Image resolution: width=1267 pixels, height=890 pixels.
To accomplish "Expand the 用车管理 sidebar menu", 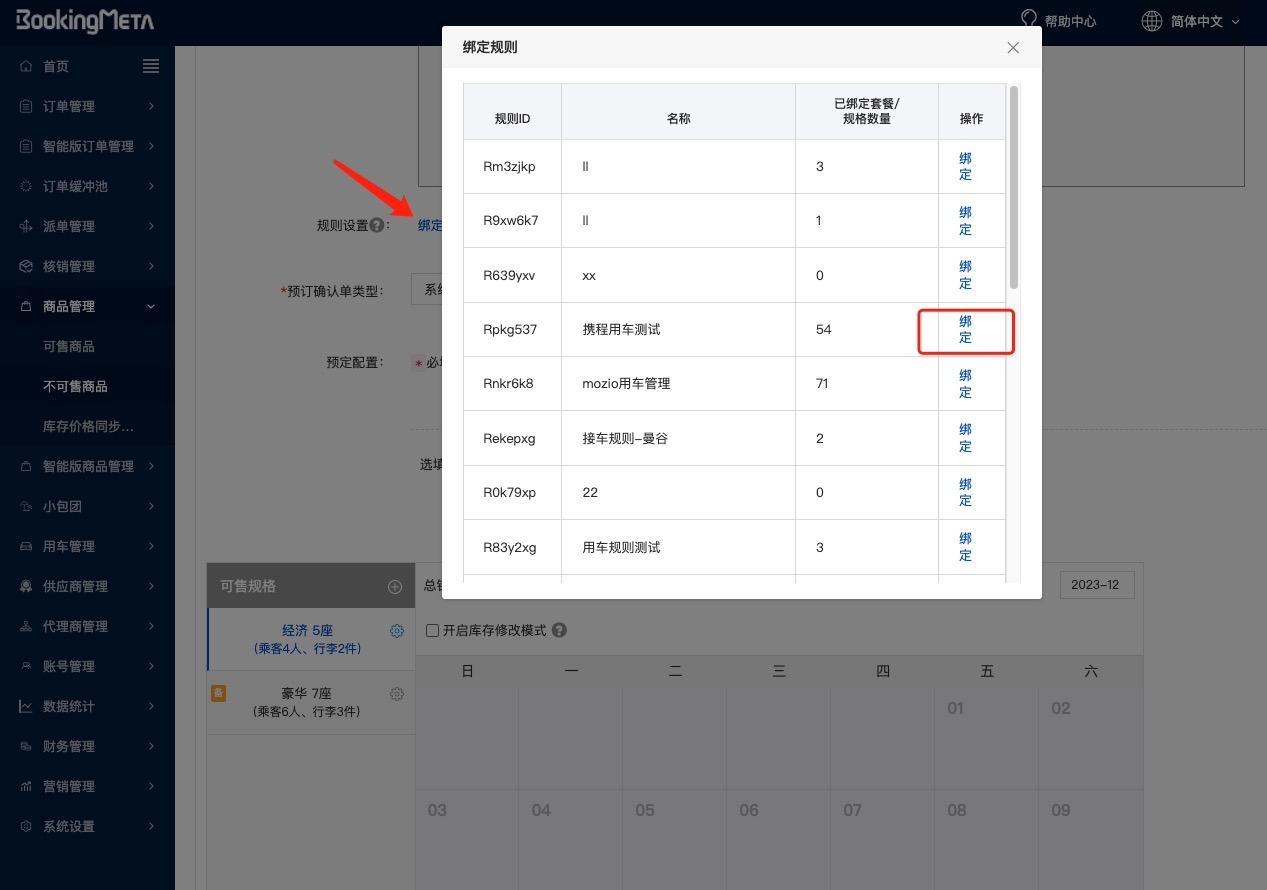I will coord(88,546).
